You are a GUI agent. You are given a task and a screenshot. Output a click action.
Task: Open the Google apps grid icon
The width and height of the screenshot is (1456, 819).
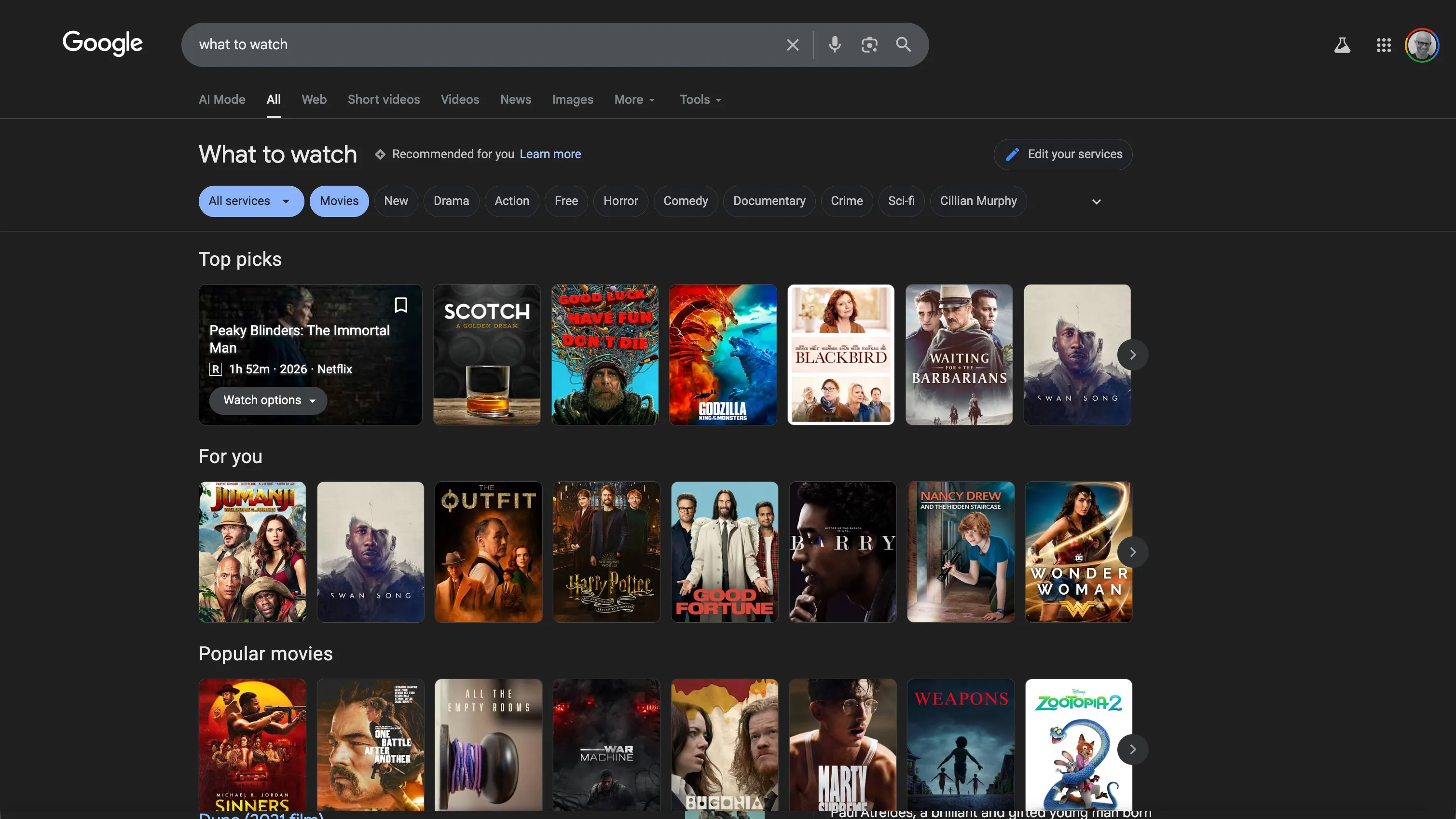tap(1383, 45)
